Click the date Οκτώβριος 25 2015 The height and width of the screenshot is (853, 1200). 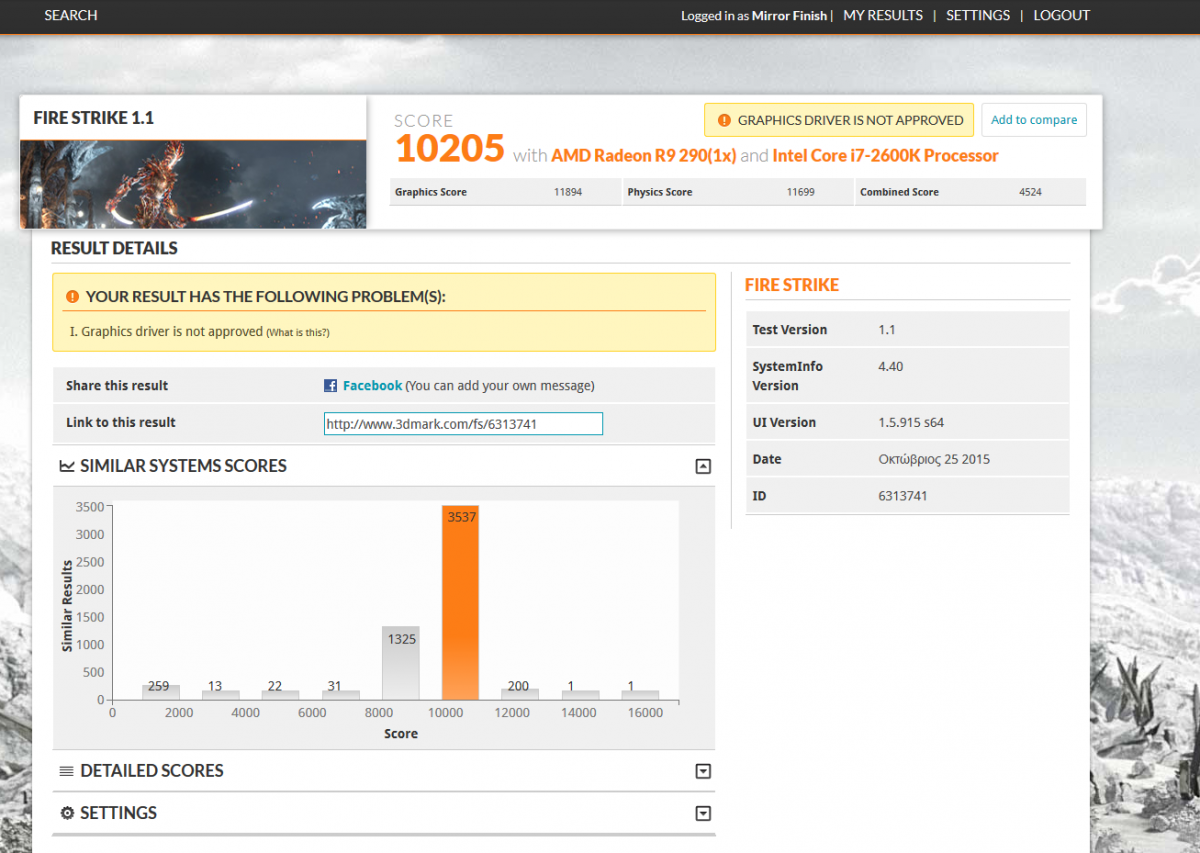933,460
